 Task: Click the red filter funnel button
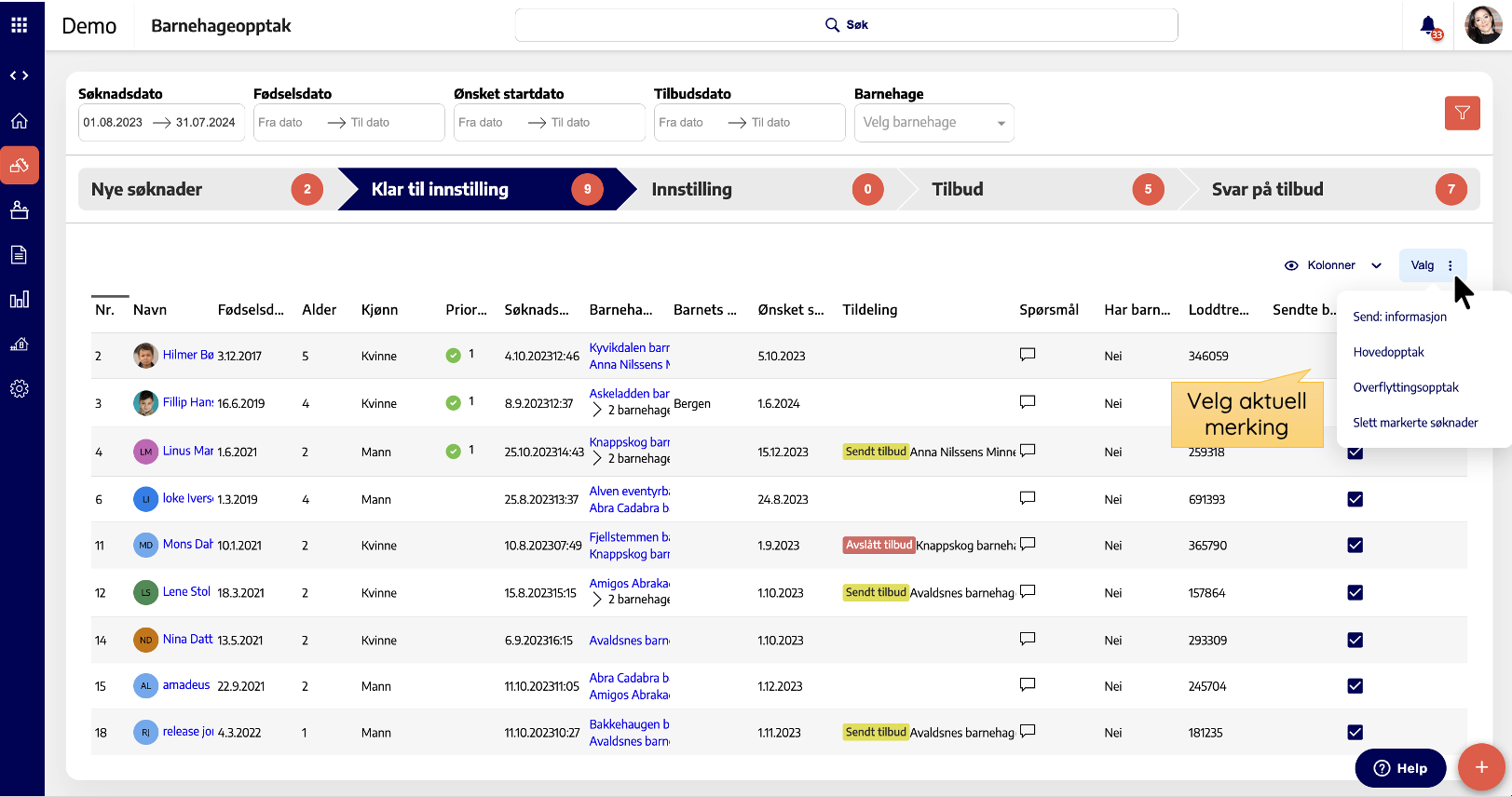click(x=1463, y=113)
